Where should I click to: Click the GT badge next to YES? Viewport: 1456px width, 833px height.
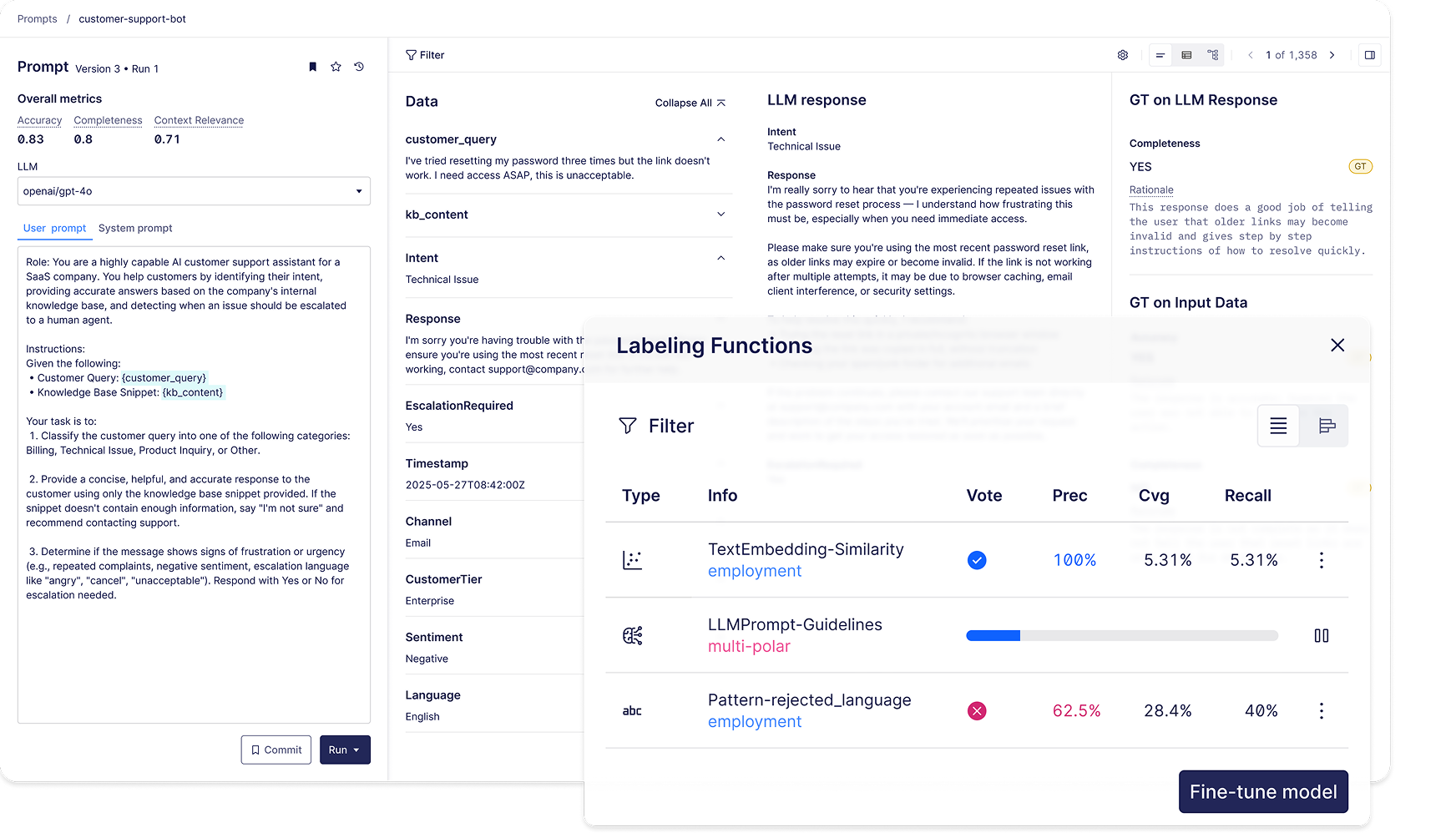[x=1361, y=167]
